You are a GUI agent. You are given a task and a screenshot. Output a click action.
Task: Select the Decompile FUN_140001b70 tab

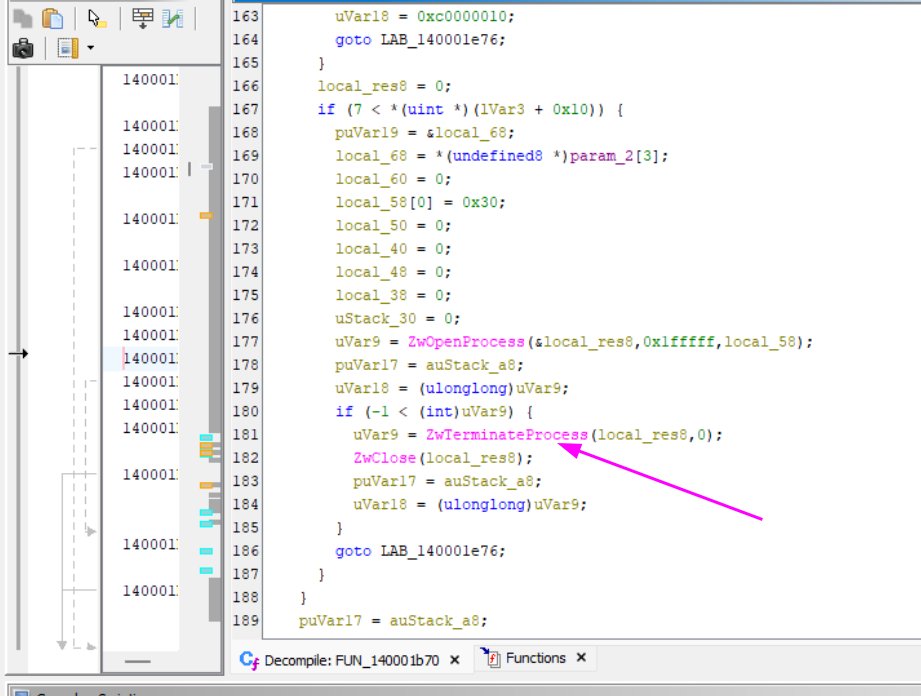[x=351, y=660]
